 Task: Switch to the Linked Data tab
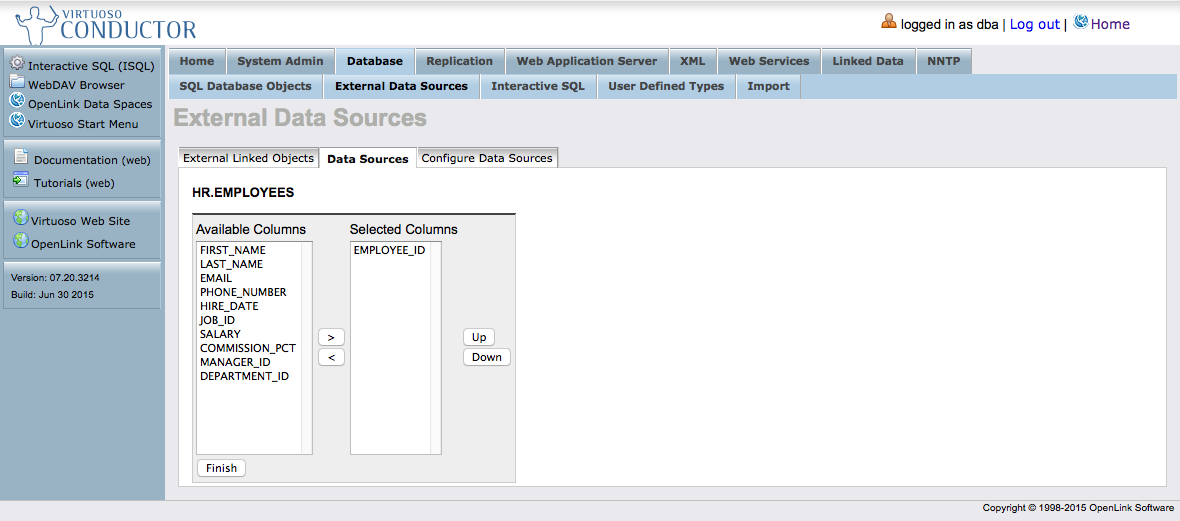(867, 61)
